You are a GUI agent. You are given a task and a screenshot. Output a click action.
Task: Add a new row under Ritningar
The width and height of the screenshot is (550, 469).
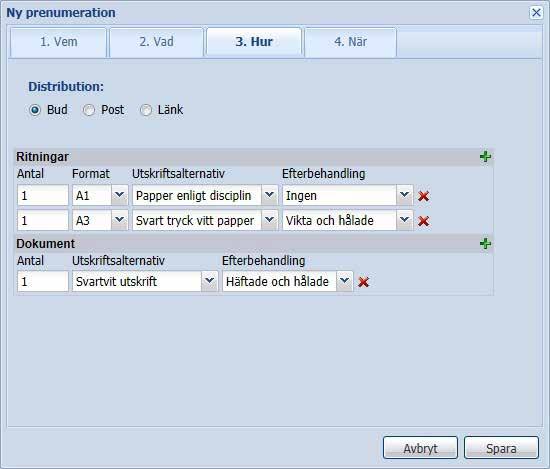pos(485,156)
